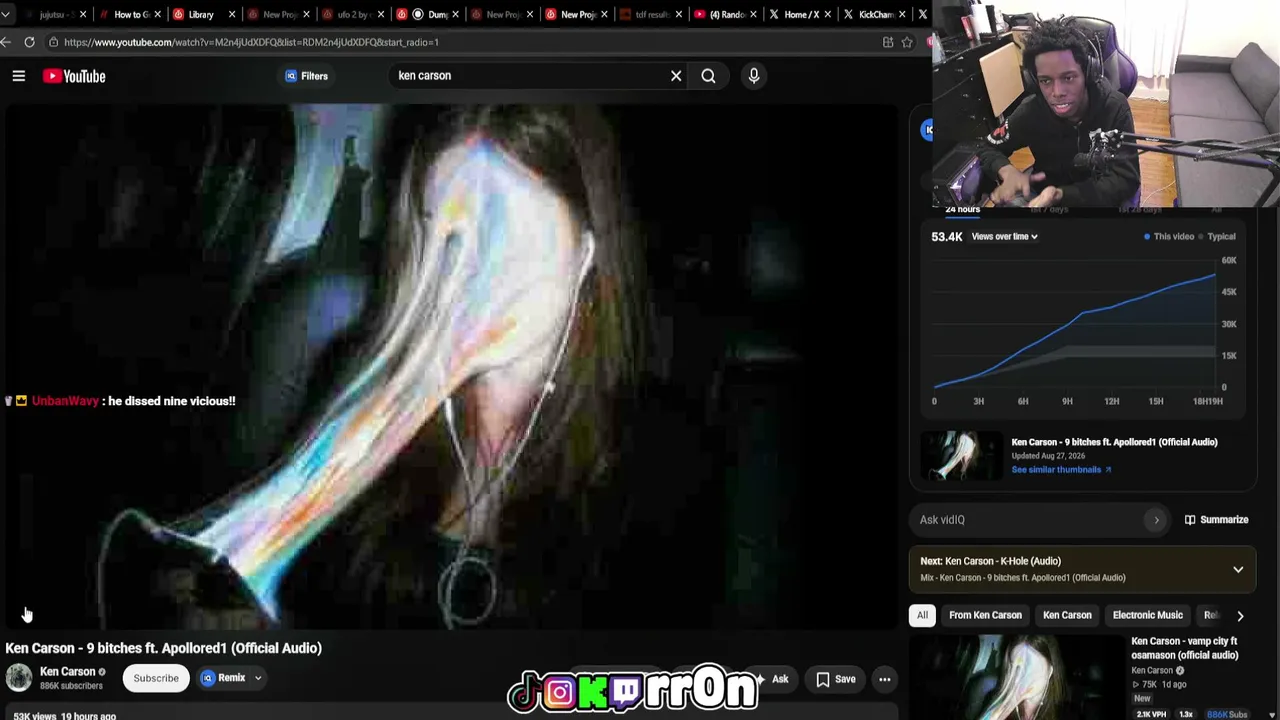Click the vidIQ Remix button

tap(222, 678)
